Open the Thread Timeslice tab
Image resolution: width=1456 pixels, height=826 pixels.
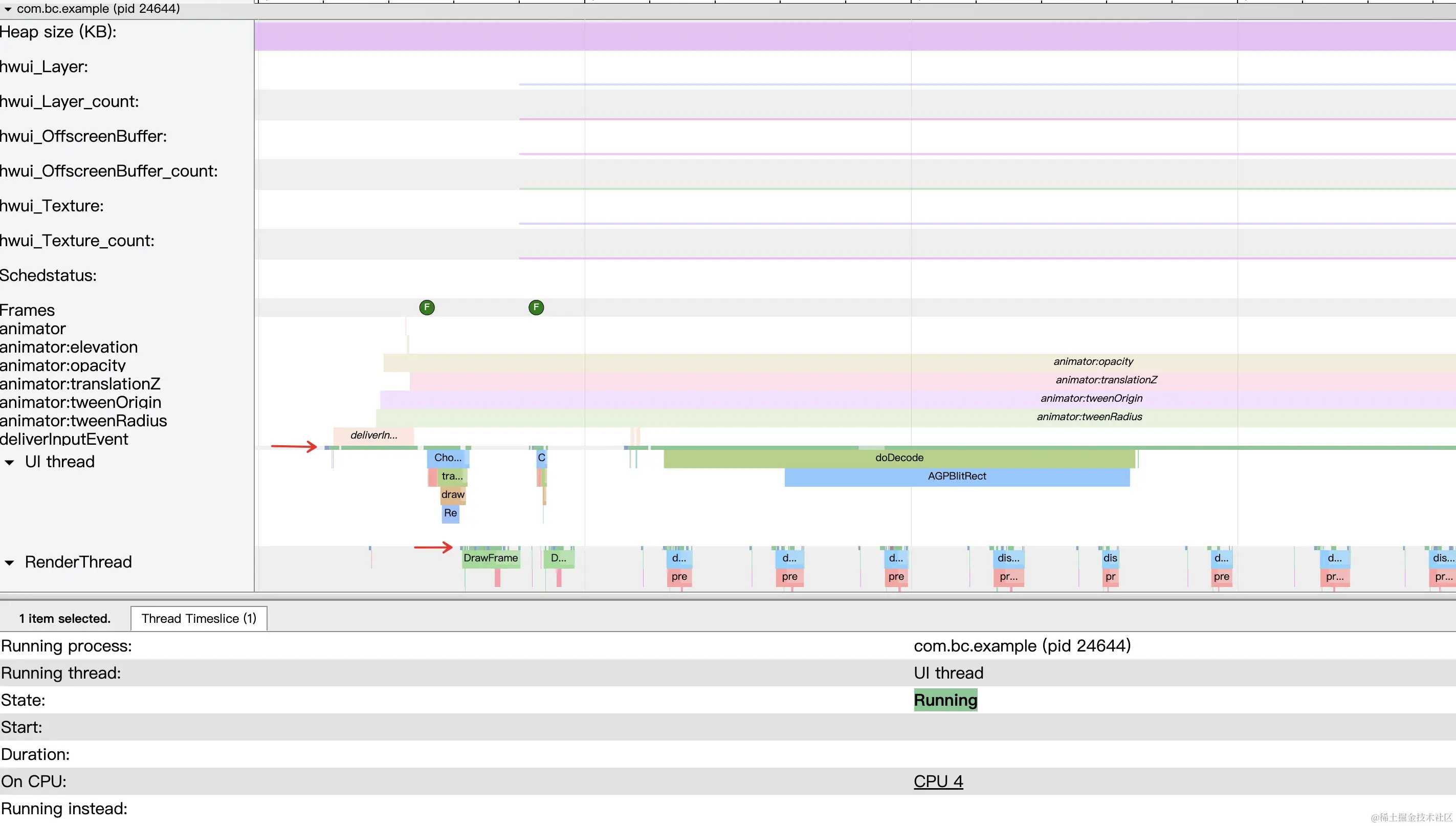coord(198,618)
